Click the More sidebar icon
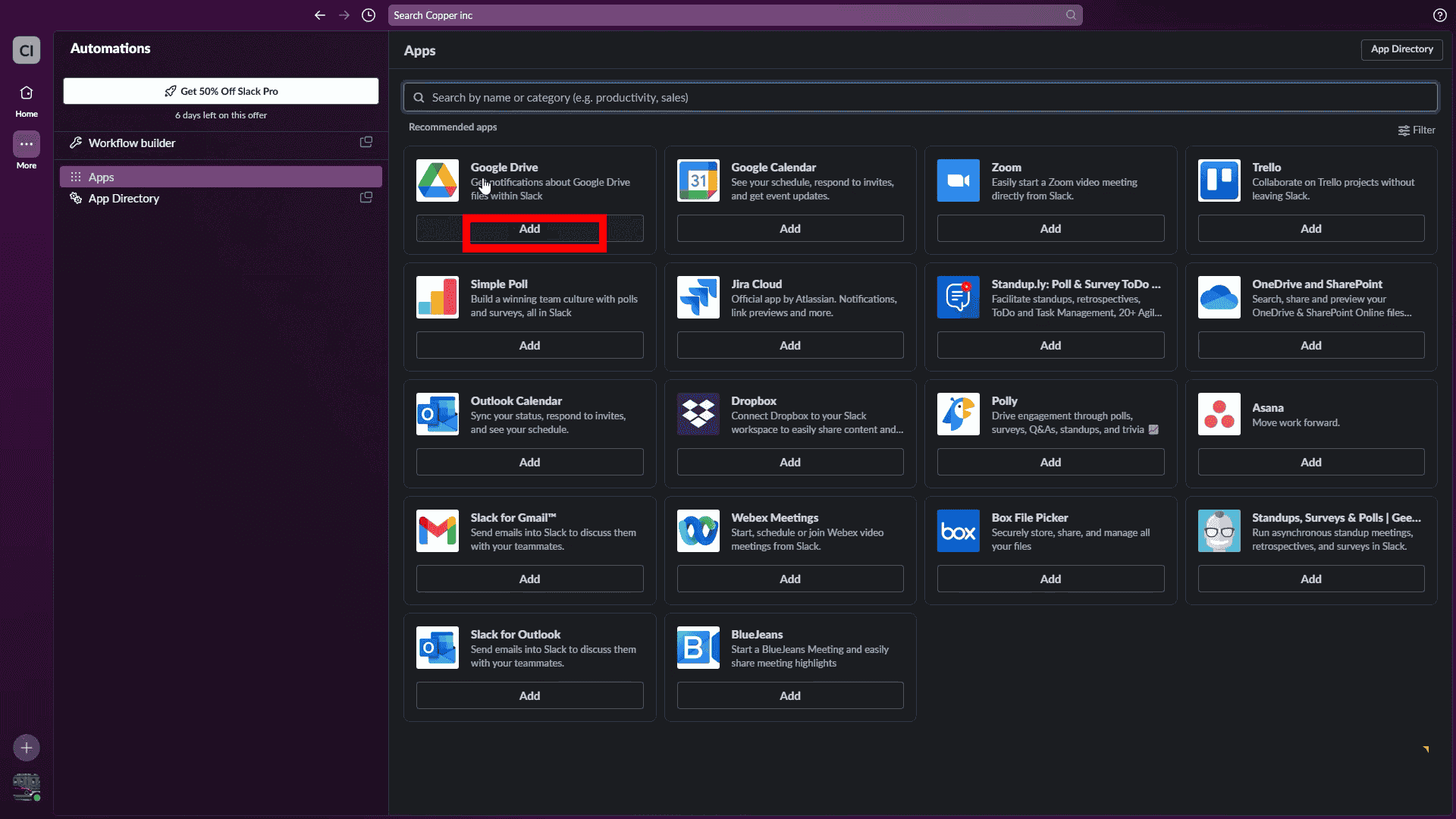The height and width of the screenshot is (819, 1456). tap(27, 144)
